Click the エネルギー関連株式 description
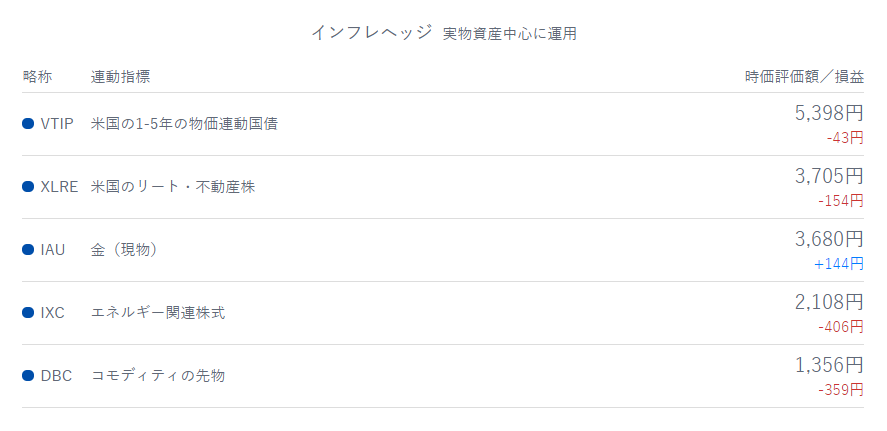 click(158, 313)
